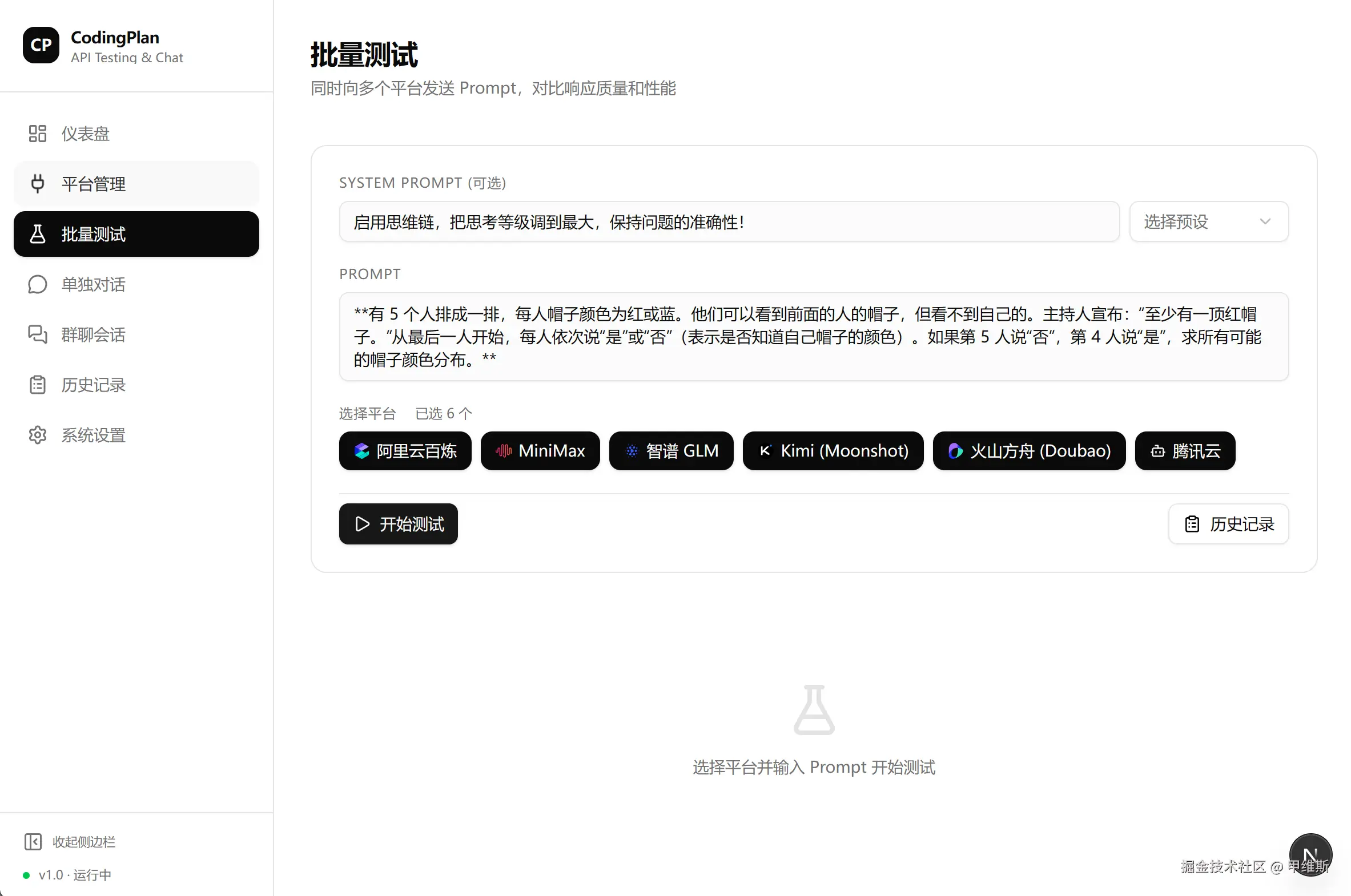
Task: Click the round N badge bottom right
Action: tap(1310, 854)
